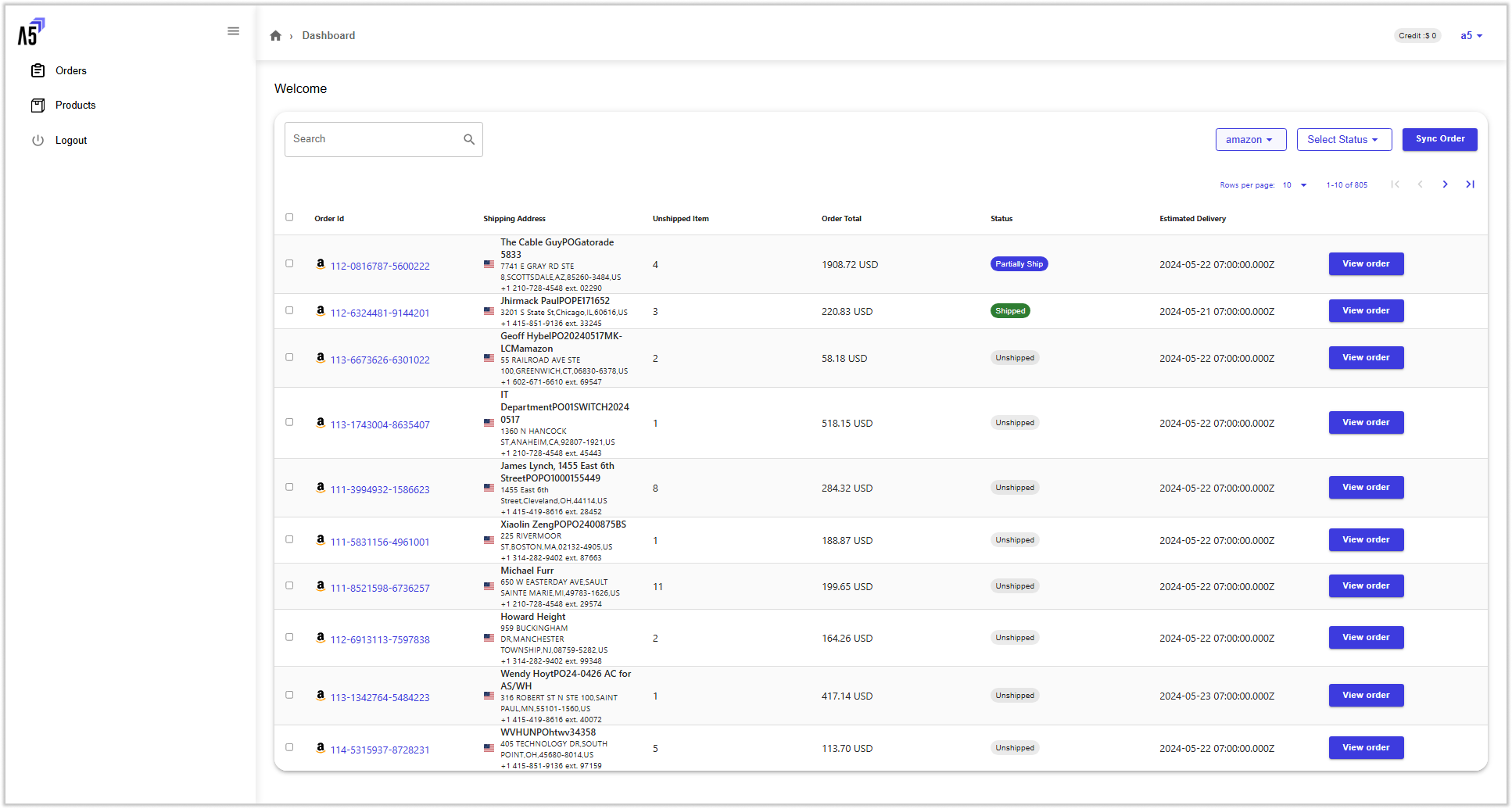This screenshot has height=809, width=1512.
Task: Check order 111-3994932-1586623 row checkbox
Action: [289, 487]
